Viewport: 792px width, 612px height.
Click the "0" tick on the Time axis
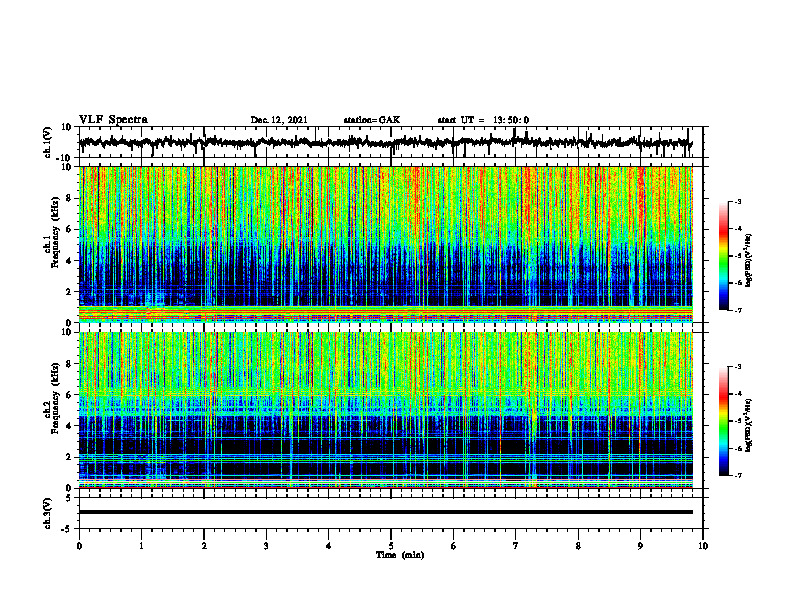(79, 546)
